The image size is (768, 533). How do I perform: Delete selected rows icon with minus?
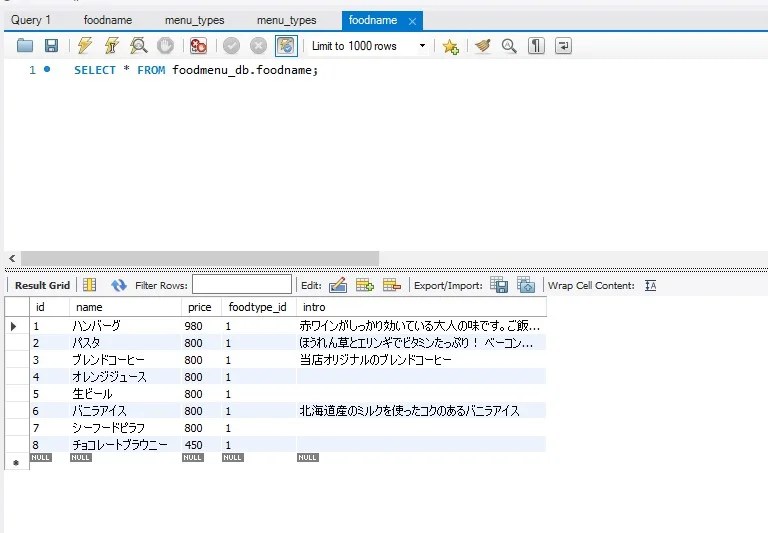pos(392,285)
